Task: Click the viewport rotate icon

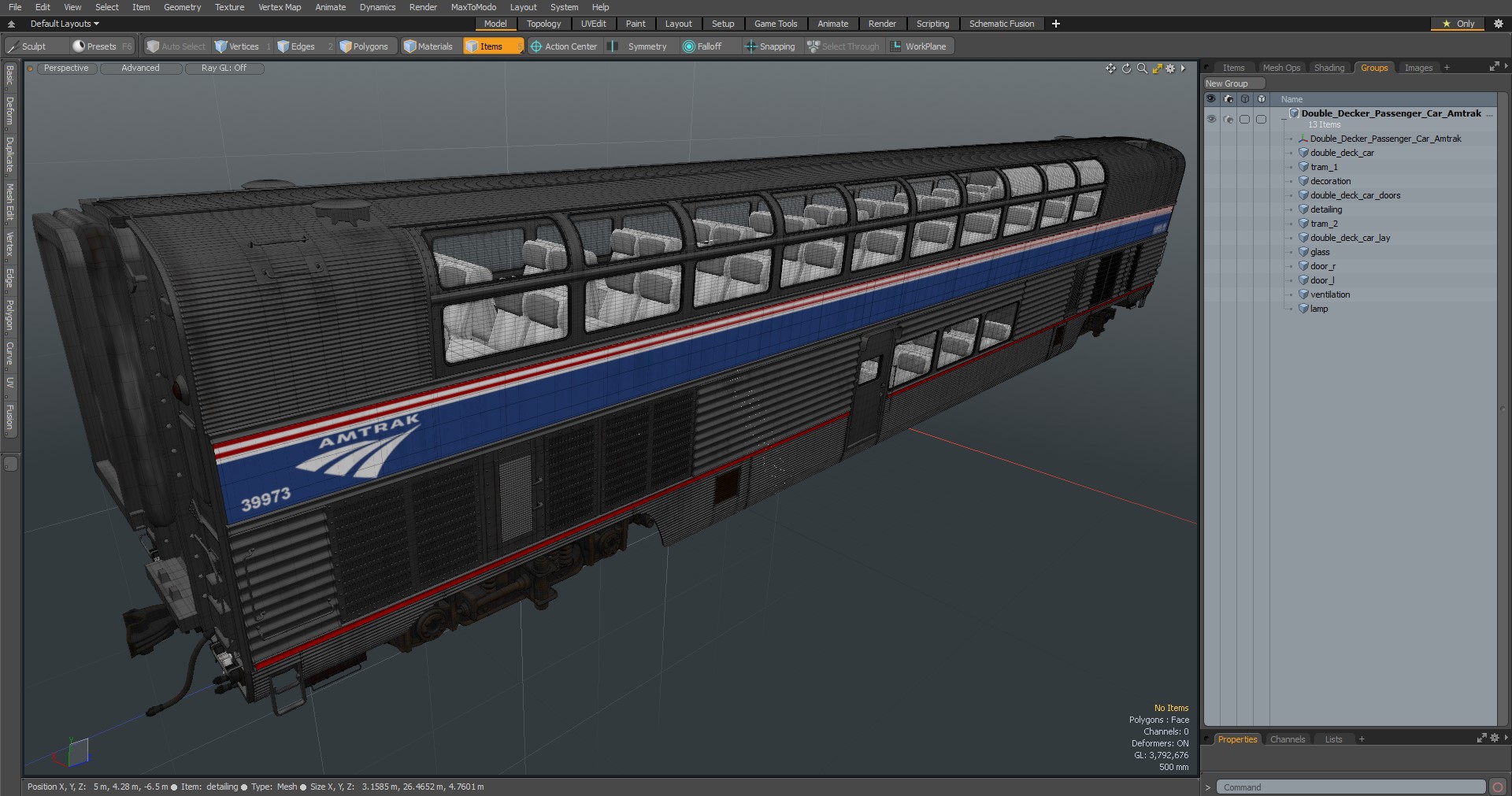Action: [x=1126, y=68]
